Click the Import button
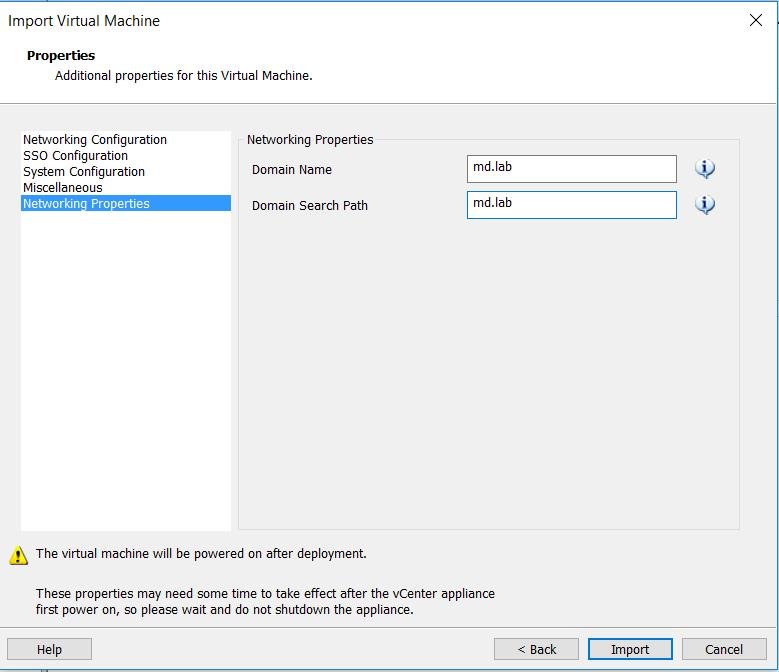This screenshot has width=779, height=672. click(x=630, y=649)
